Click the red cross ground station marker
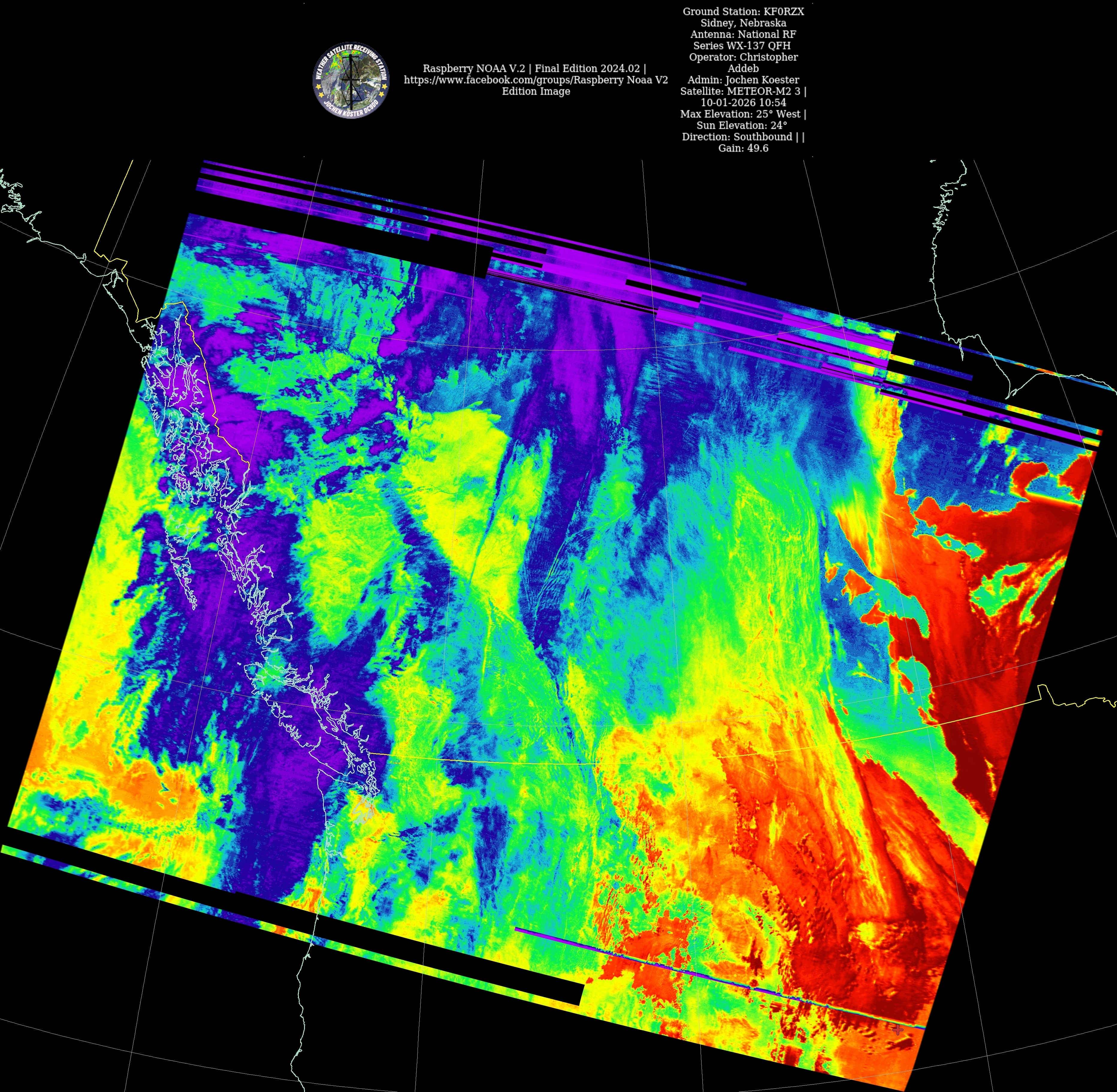 pyautogui.click(x=898, y=1029)
